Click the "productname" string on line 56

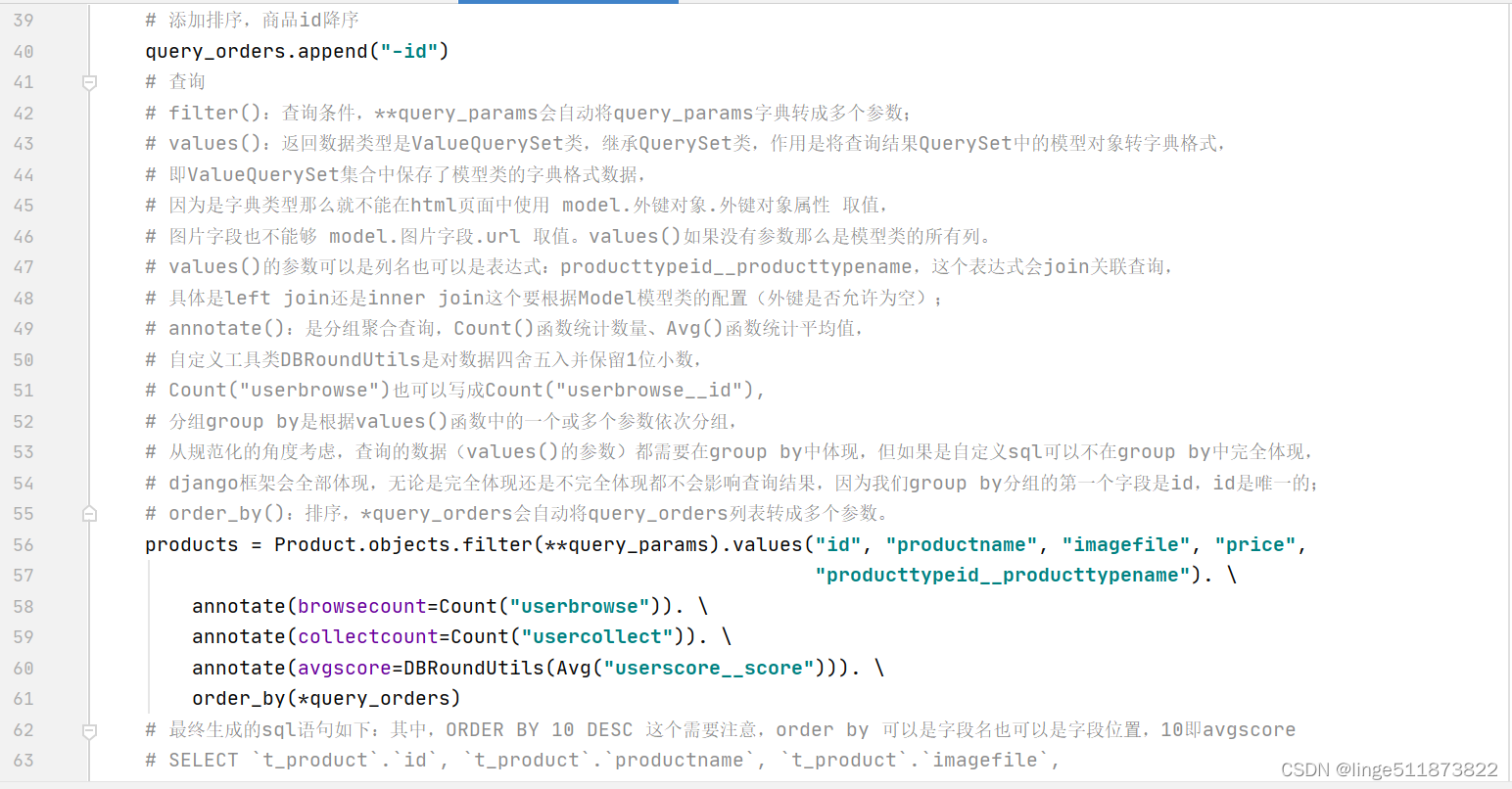(x=962, y=544)
